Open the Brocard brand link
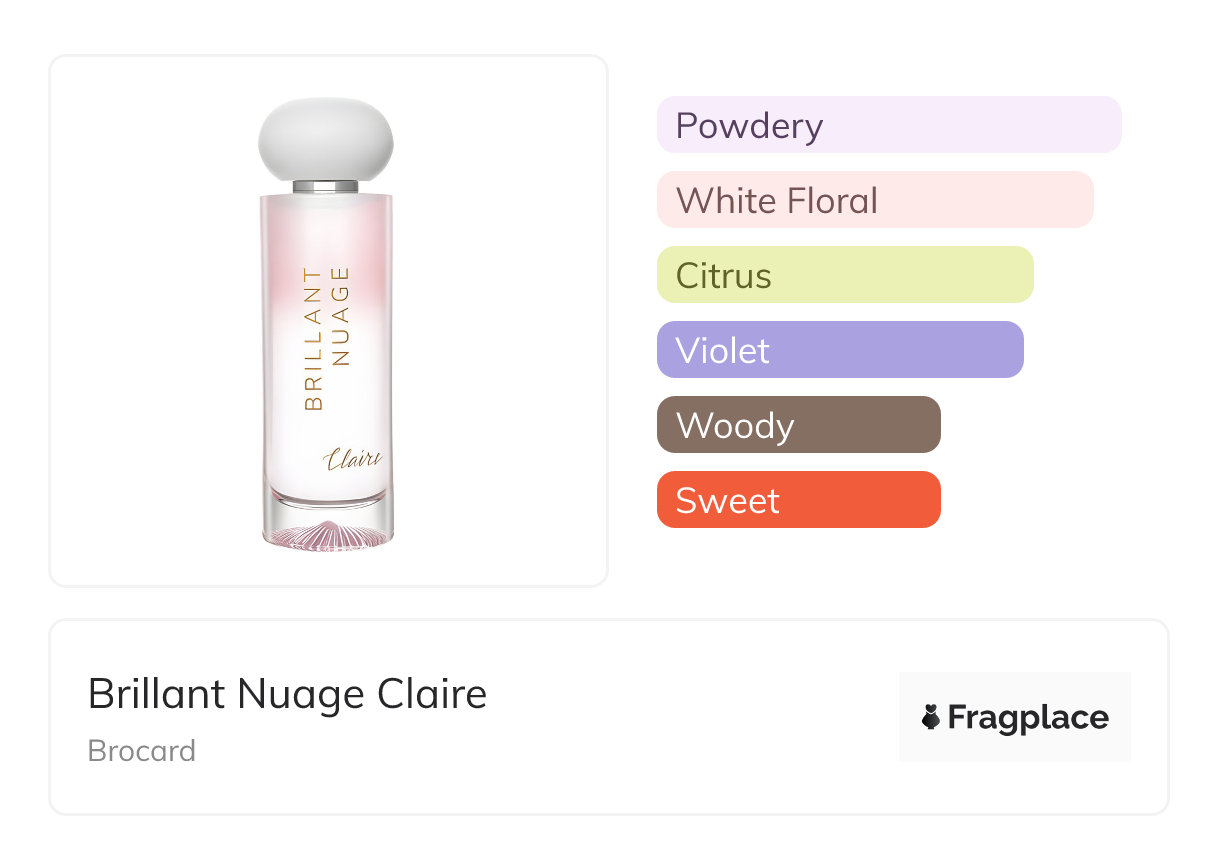Screen dimensions: 1218x864 click(x=142, y=750)
